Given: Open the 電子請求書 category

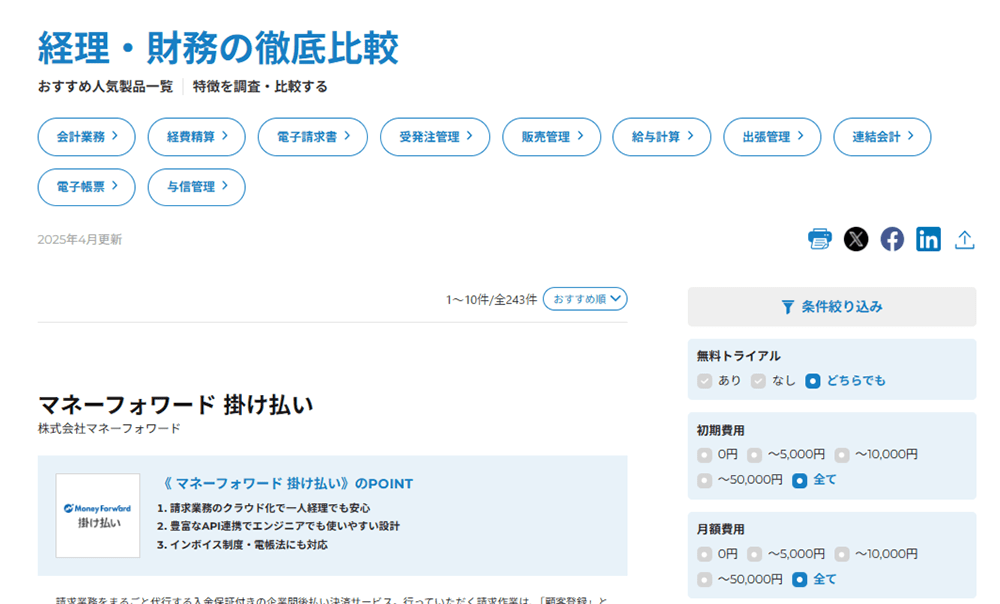Looking at the screenshot, I should [312, 136].
